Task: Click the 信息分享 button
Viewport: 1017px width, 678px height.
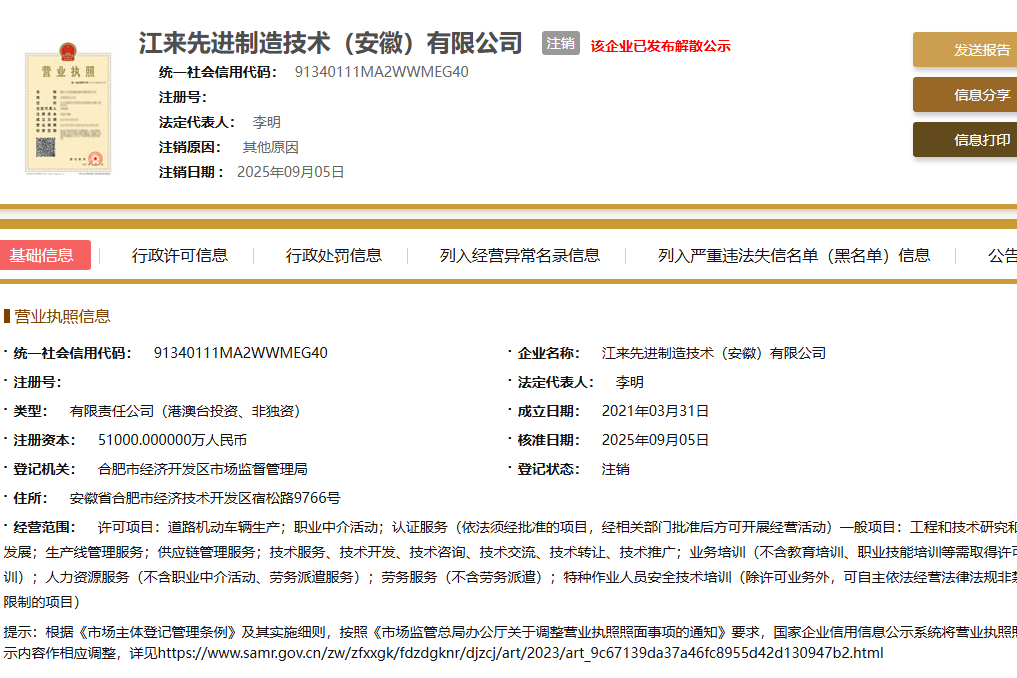Action: [965, 95]
